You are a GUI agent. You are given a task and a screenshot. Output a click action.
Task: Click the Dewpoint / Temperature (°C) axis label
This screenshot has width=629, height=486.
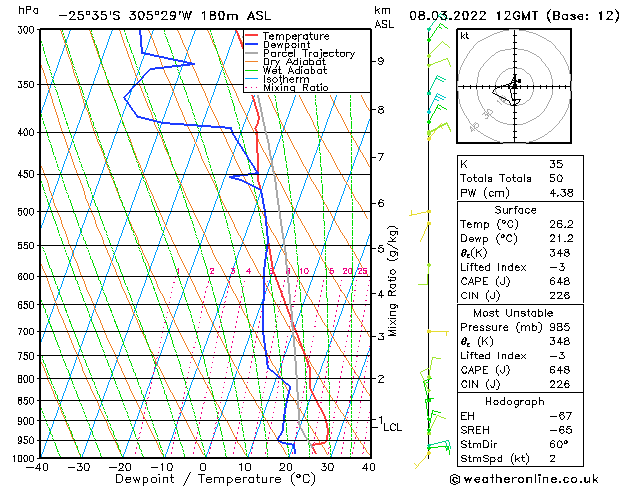tap(215, 479)
